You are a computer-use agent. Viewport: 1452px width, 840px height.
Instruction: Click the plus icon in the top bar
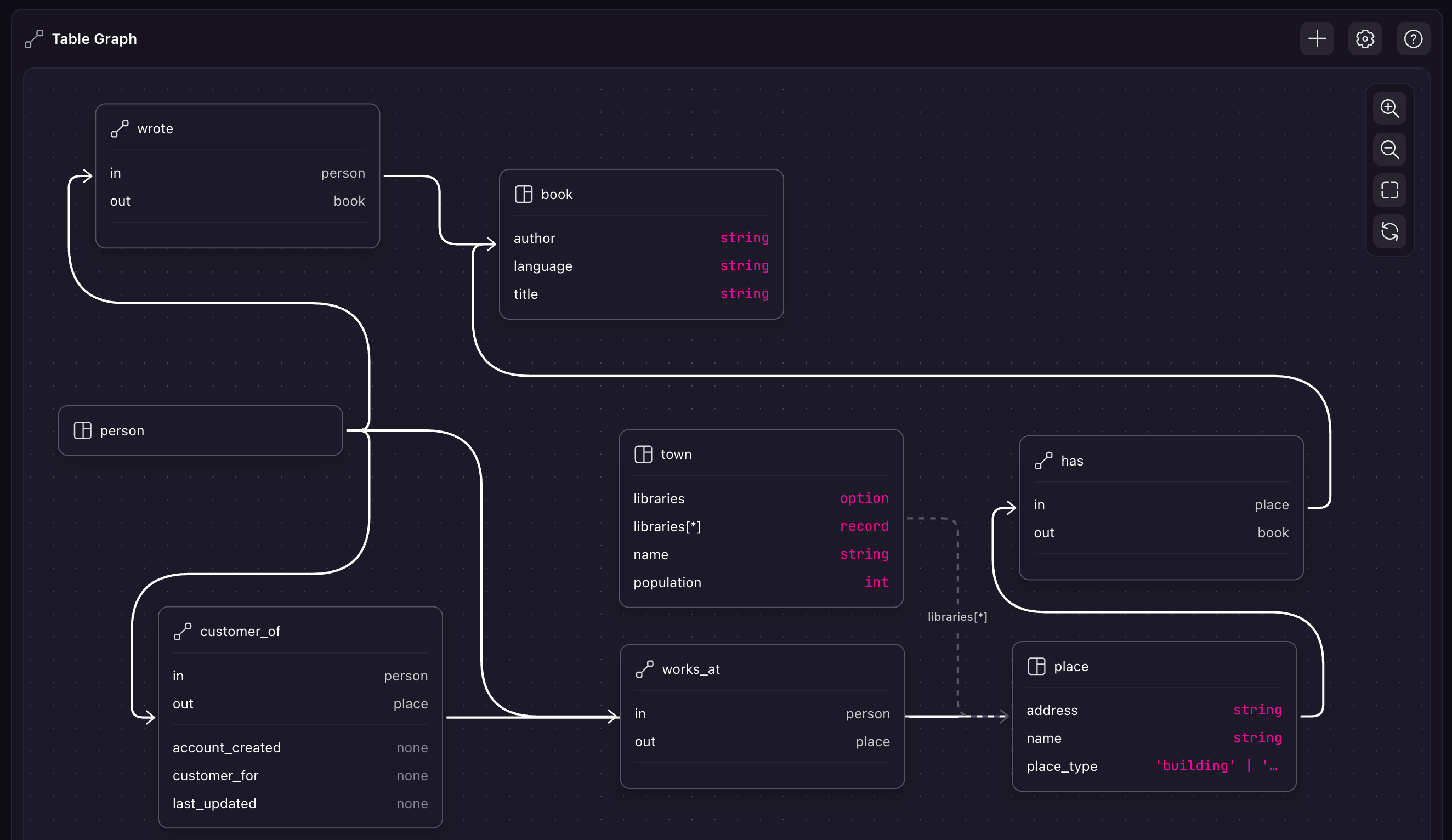coord(1317,38)
